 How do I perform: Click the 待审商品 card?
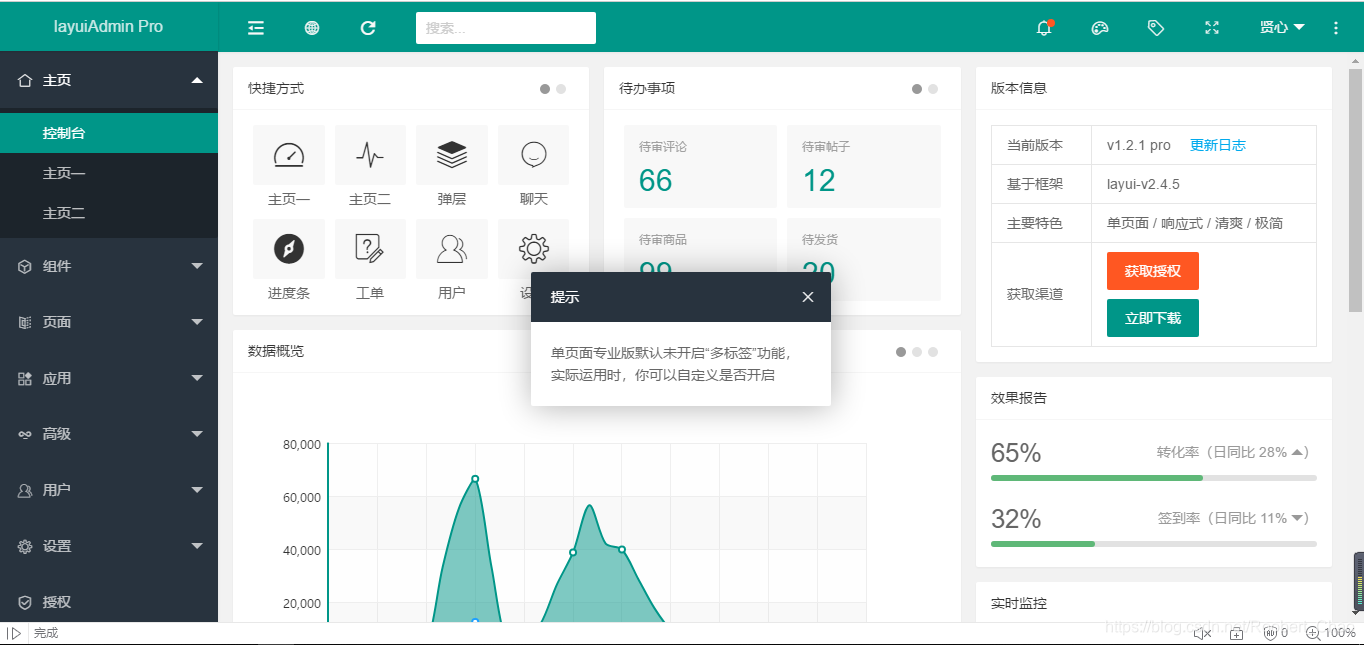coord(700,245)
